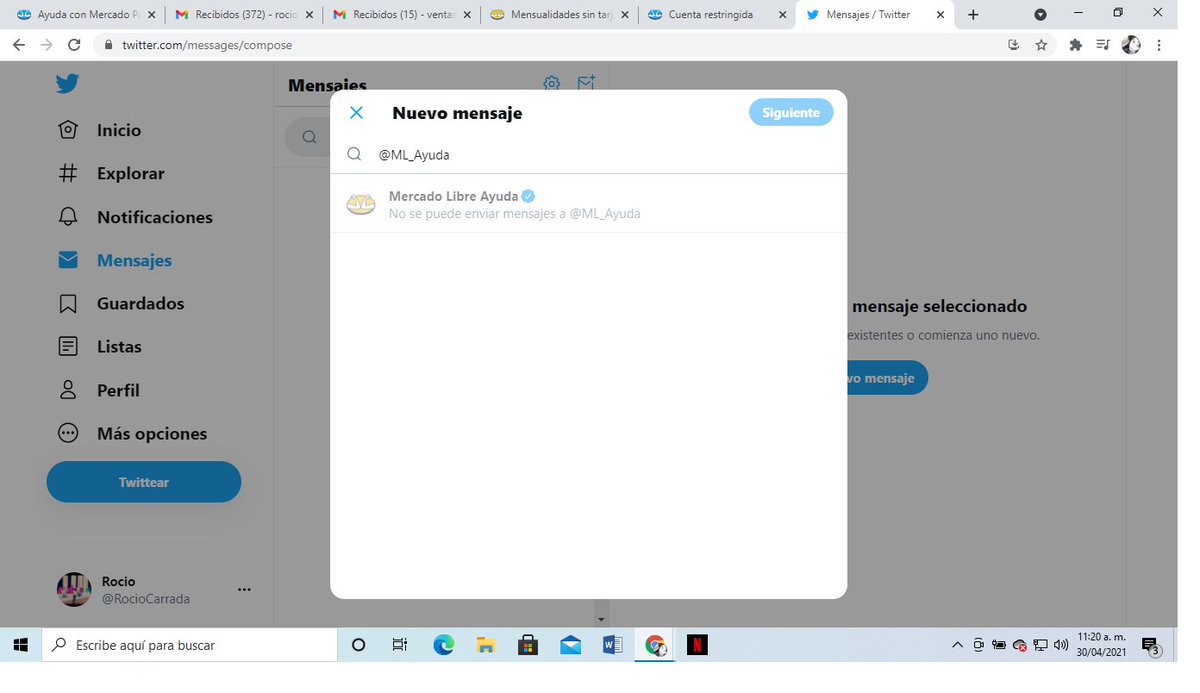Click the Twittear button
The image size is (1200, 693).
point(144,482)
